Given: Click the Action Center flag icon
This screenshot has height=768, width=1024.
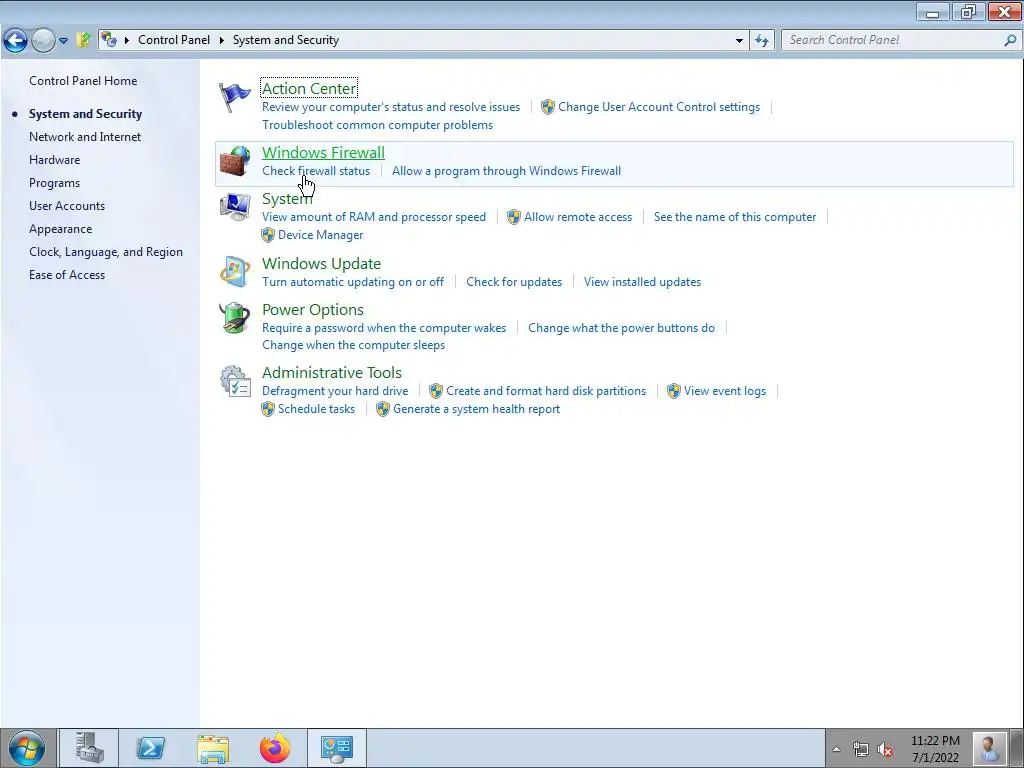Looking at the screenshot, I should [234, 97].
